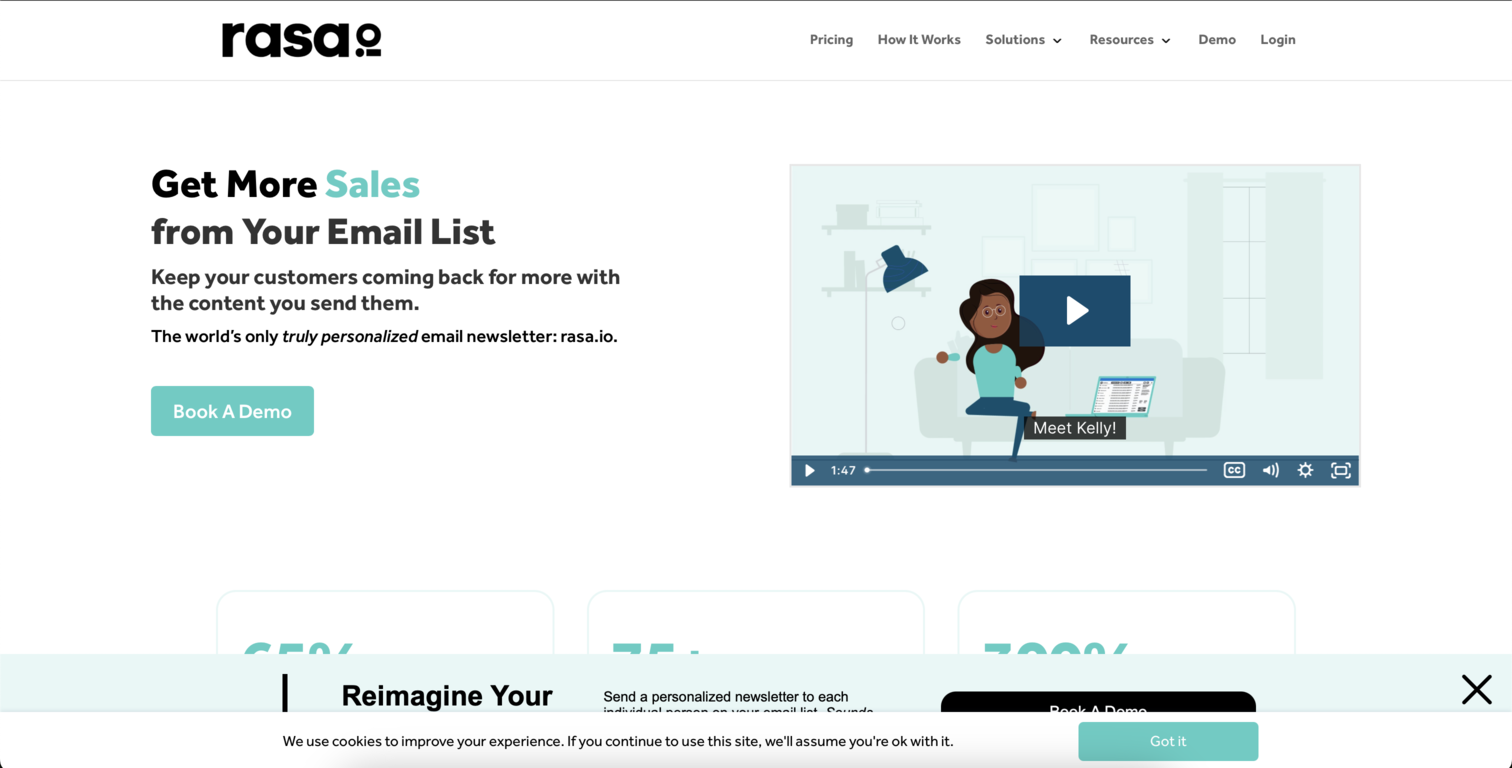Expand the Resources dropdown menu

click(x=1130, y=40)
